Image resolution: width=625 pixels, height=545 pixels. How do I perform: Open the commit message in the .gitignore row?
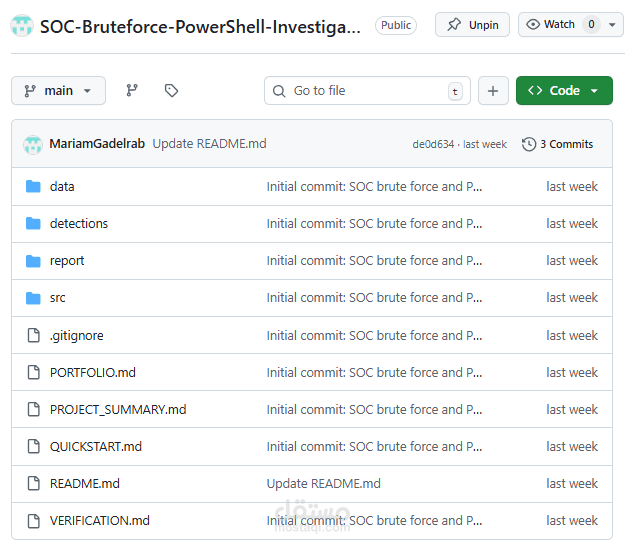[x=374, y=336]
